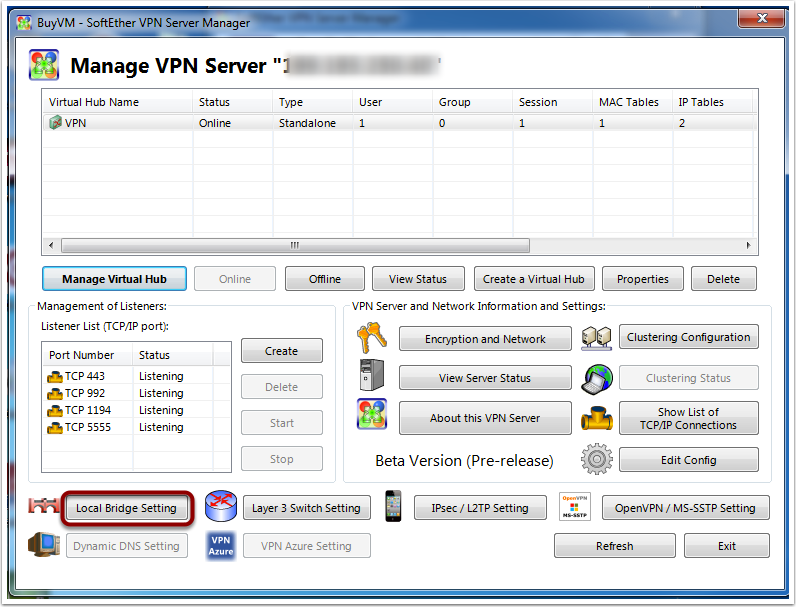Show List of TCP/IP Connections

pyautogui.click(x=688, y=418)
